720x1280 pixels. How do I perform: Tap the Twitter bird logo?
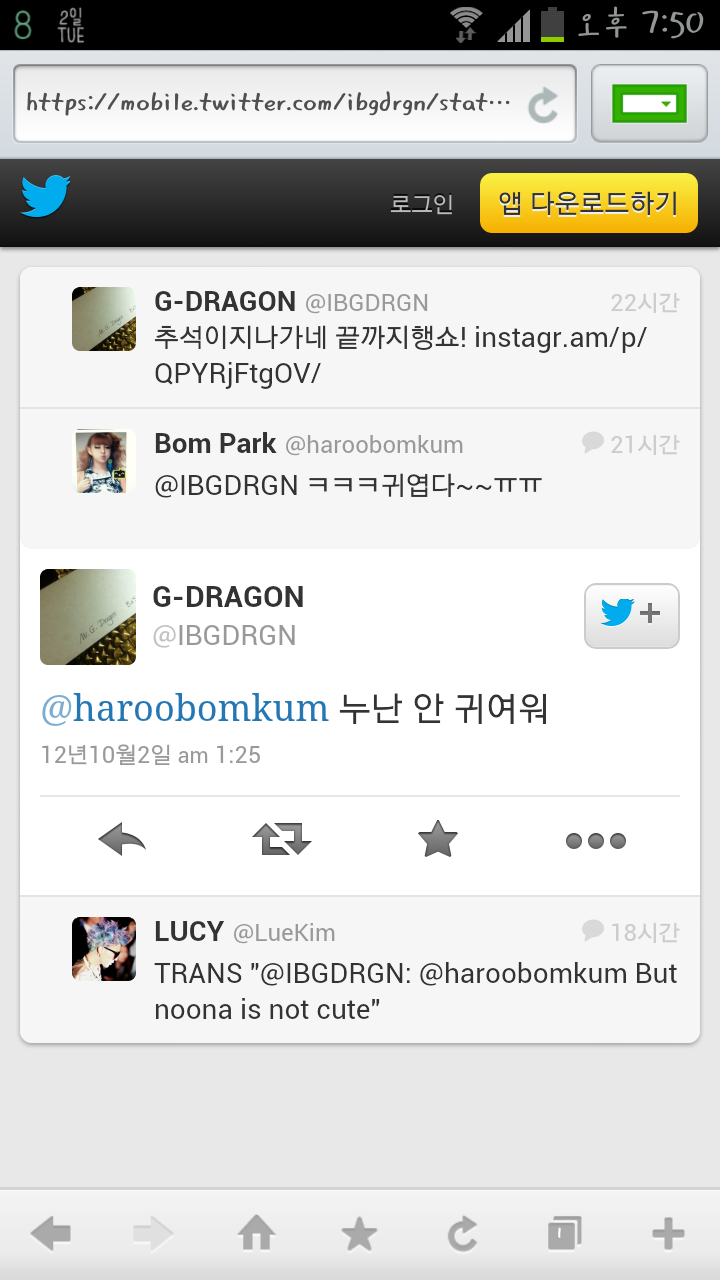click(46, 197)
